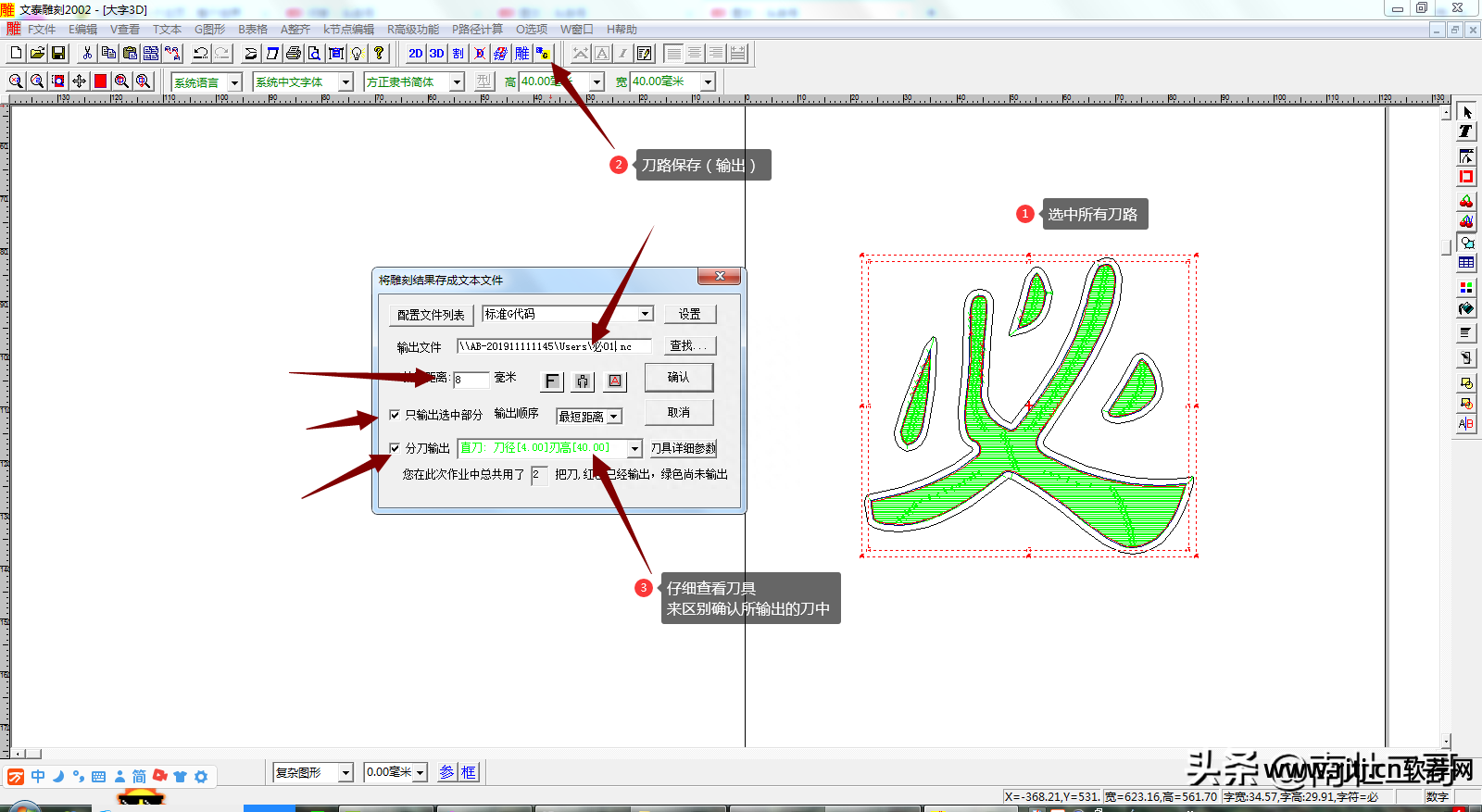Click the 刀具详细参数 button

click(683, 448)
